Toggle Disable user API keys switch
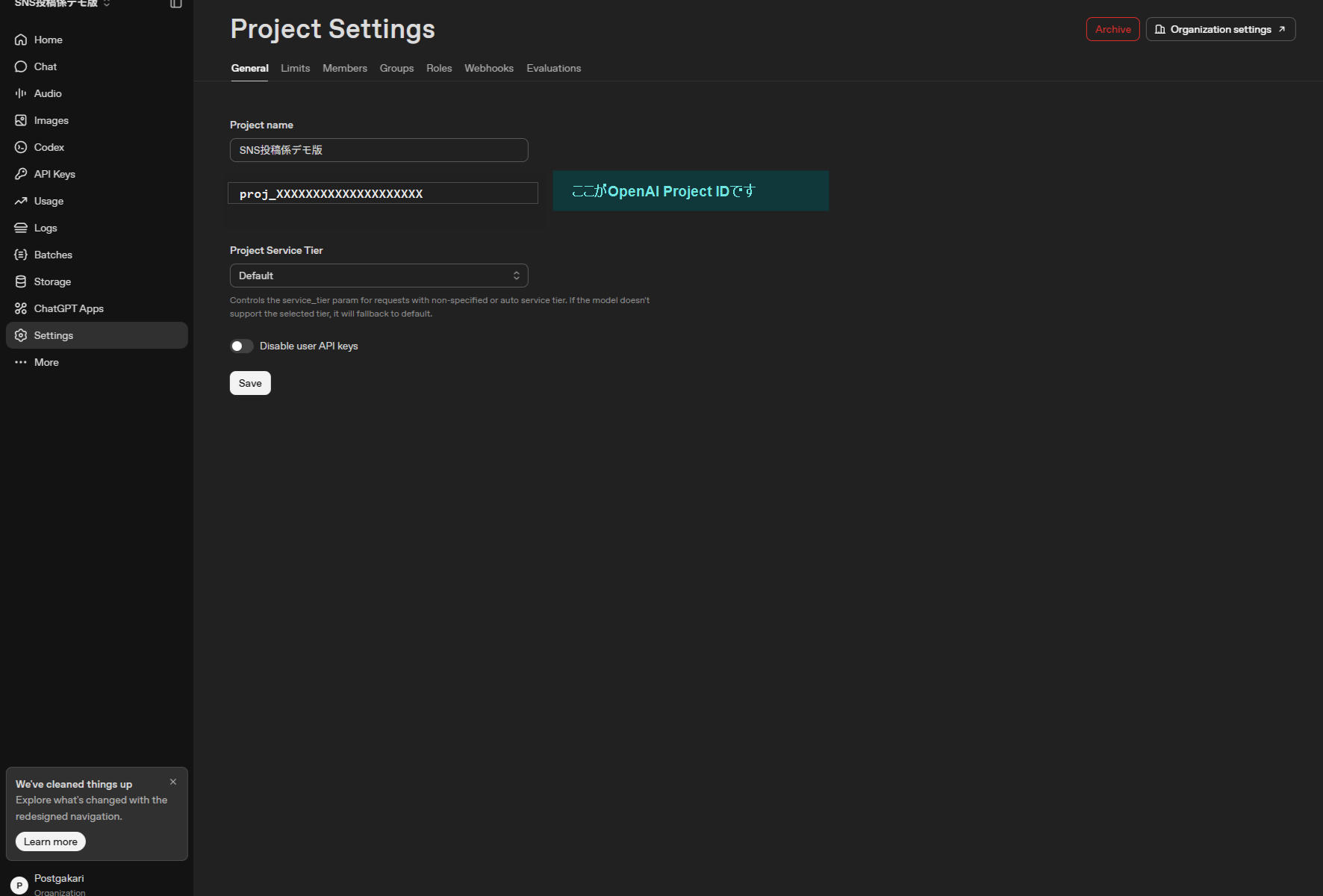This screenshot has width=1323, height=896. click(x=242, y=346)
